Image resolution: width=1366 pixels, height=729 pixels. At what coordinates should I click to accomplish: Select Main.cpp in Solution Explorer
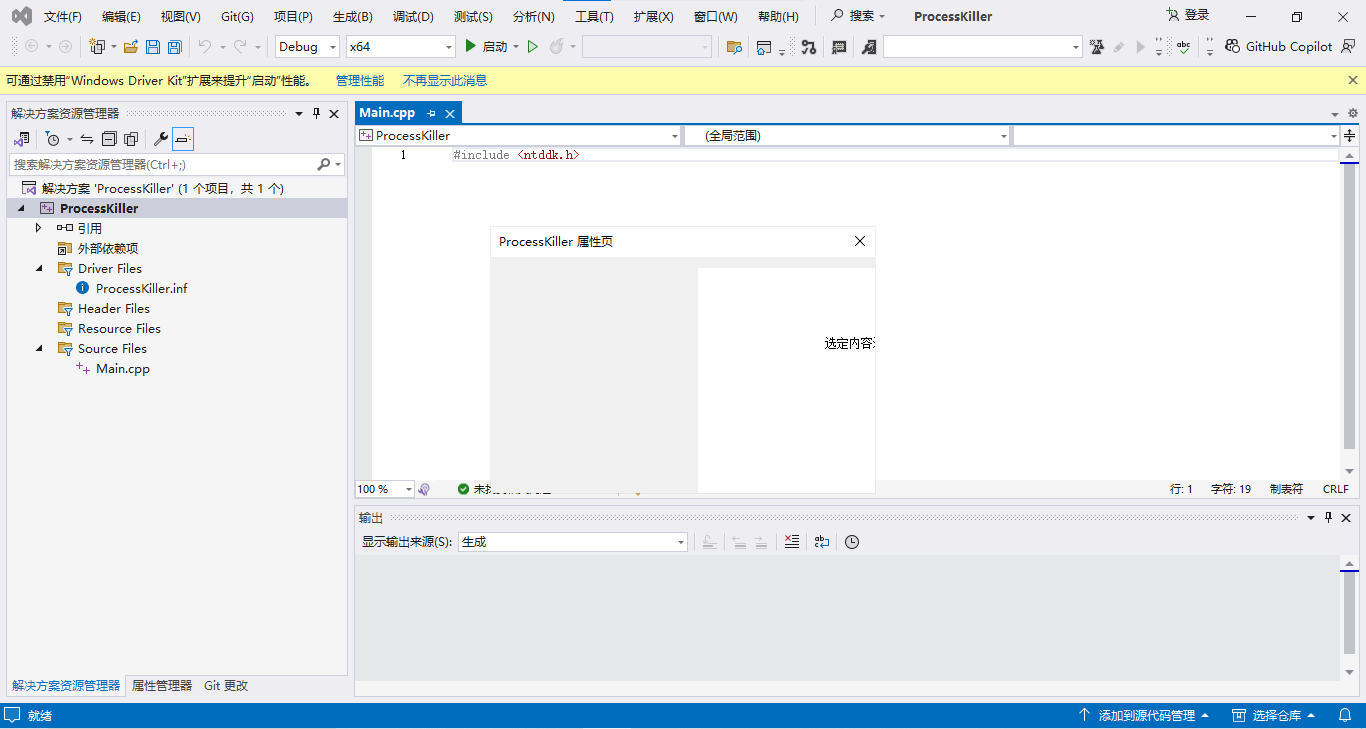[123, 369]
